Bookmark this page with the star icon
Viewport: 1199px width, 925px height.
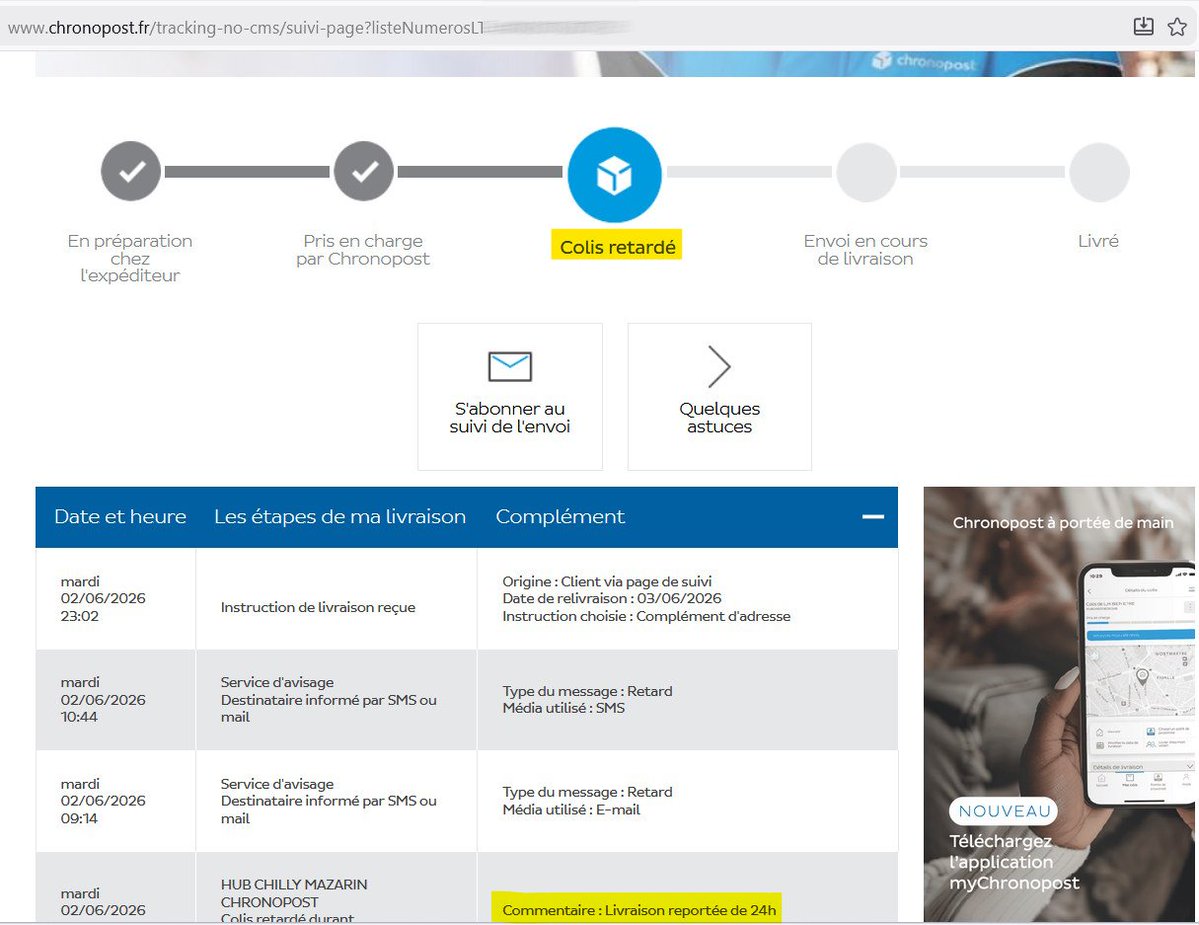[x=1177, y=27]
